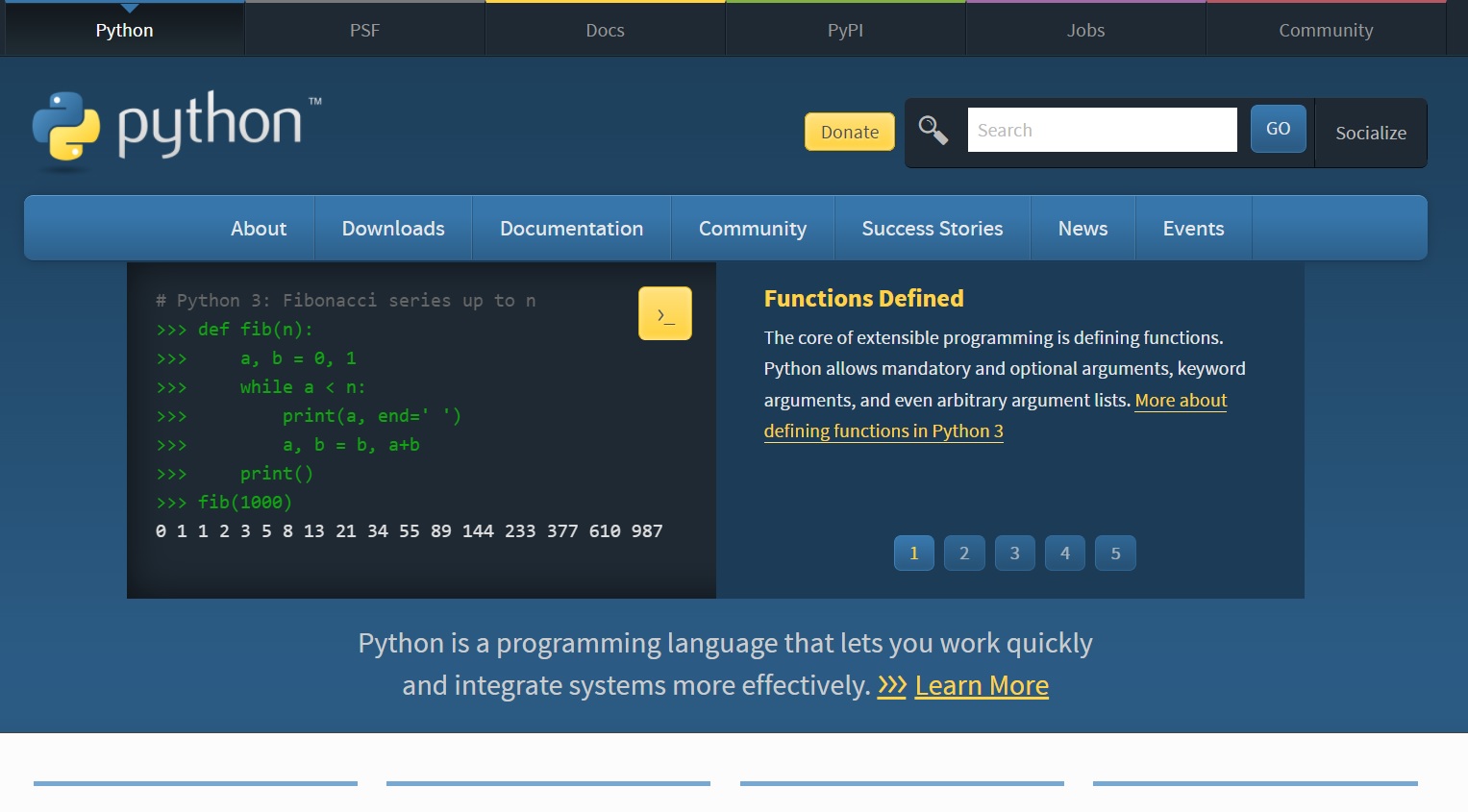1468x812 pixels.
Task: Open the Jobs top tab
Action: tap(1085, 30)
